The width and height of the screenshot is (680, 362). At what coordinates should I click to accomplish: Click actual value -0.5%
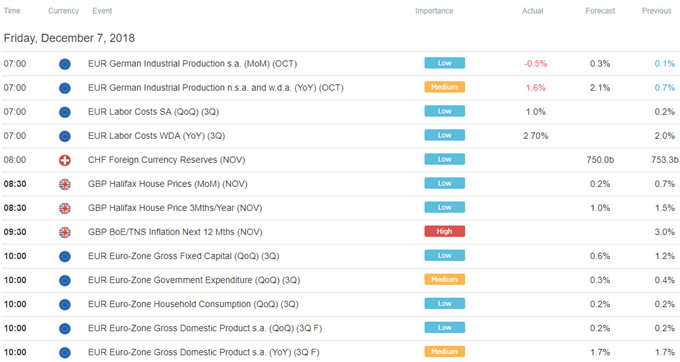pyautogui.click(x=536, y=64)
